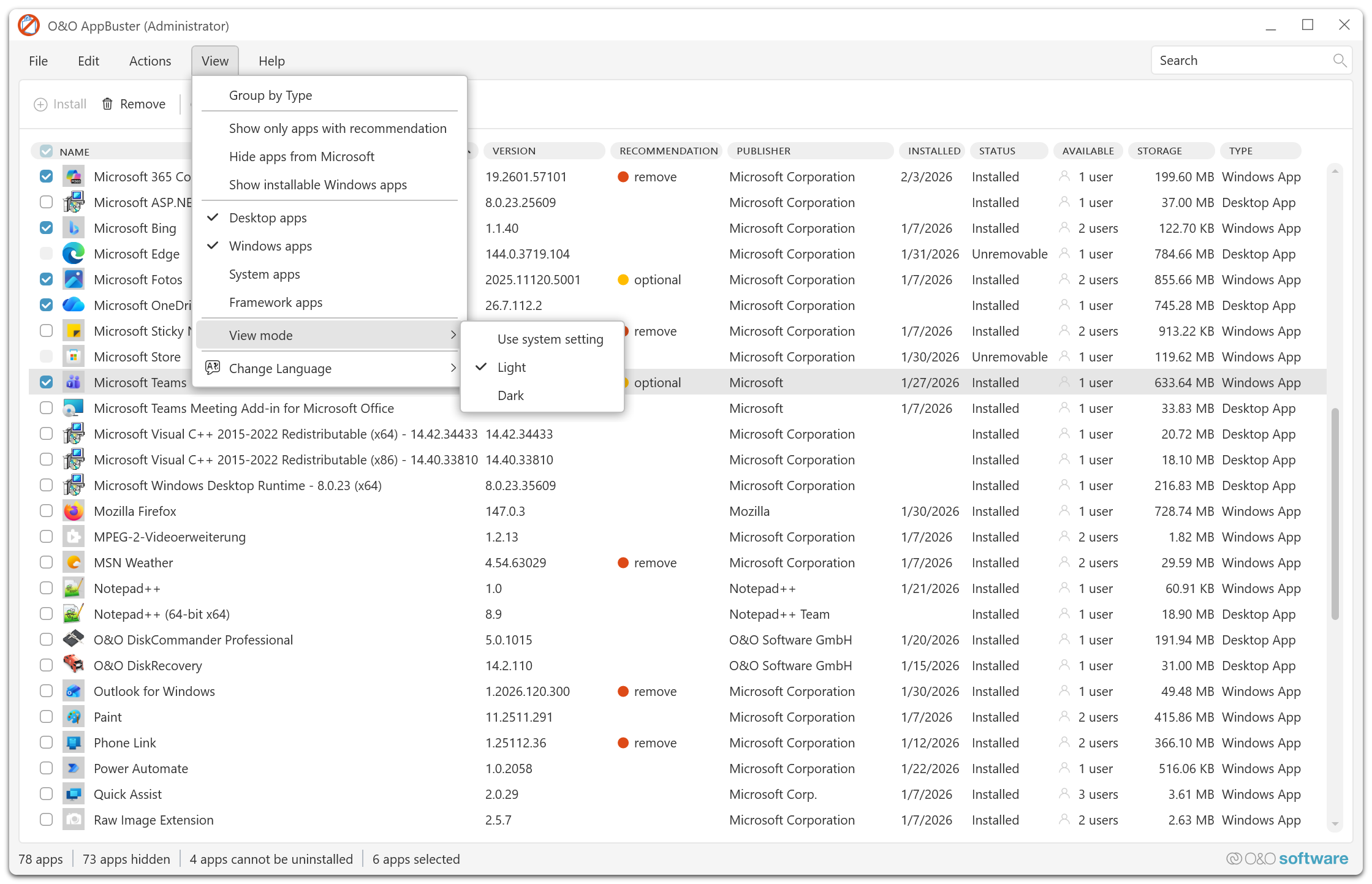The width and height of the screenshot is (1372, 884).
Task: Click the O&O software link
Action: click(1287, 859)
